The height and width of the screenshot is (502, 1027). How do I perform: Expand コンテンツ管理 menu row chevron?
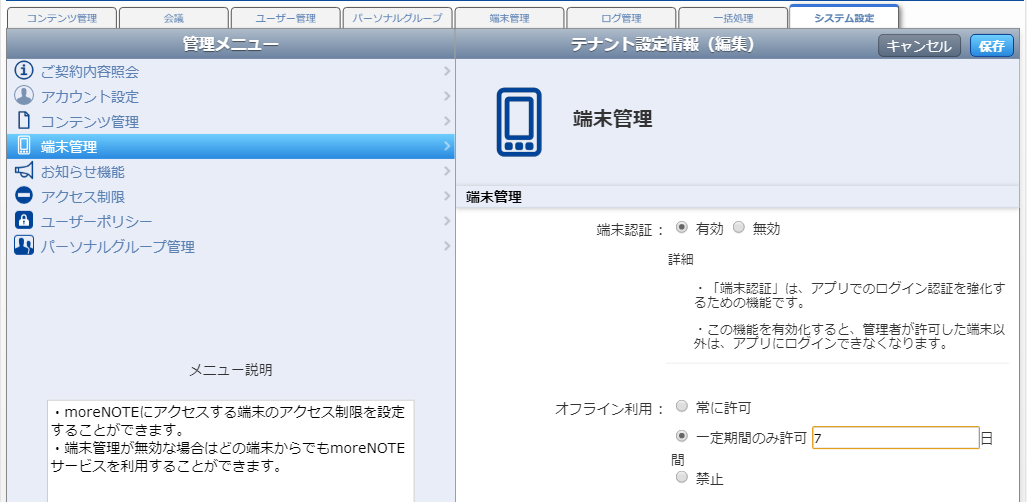point(447,121)
